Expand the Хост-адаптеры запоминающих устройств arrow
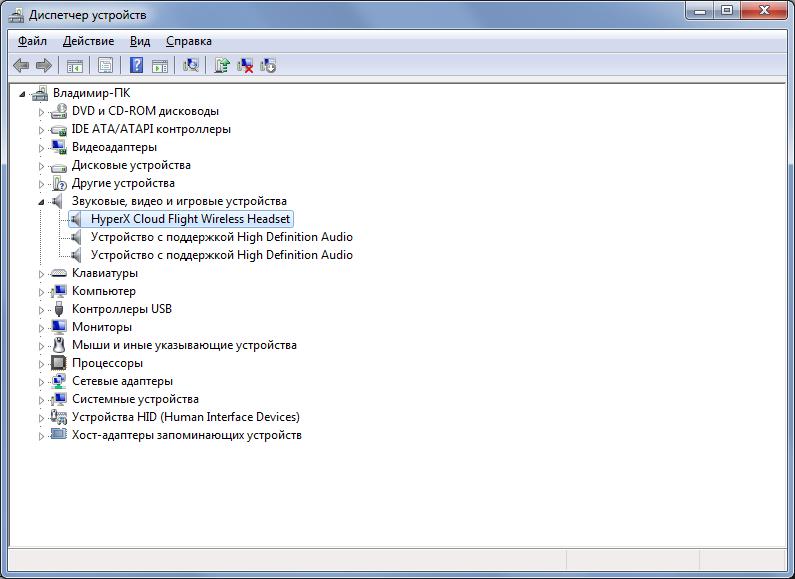The height and width of the screenshot is (579, 795). pos(42,436)
